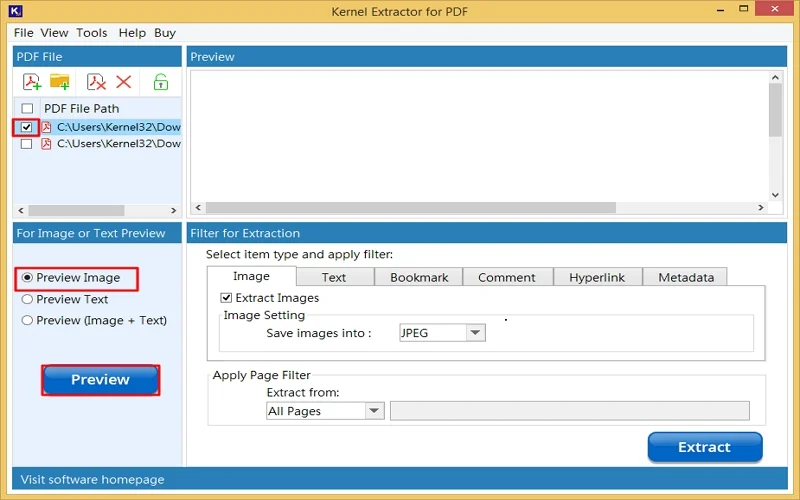Select the Preview Image radio button
The height and width of the screenshot is (500, 800).
27,278
